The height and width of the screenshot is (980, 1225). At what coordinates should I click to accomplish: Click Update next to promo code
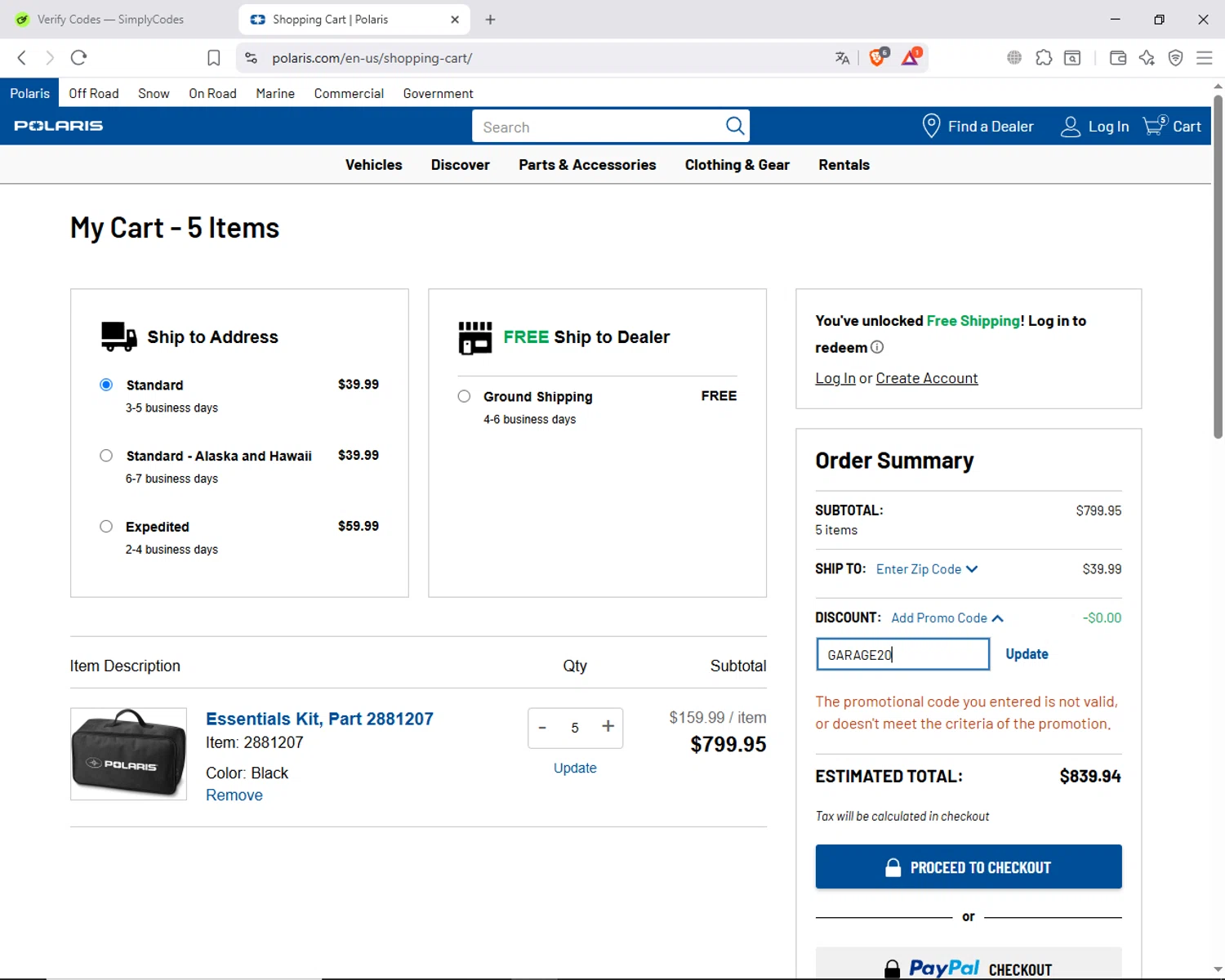click(x=1027, y=654)
